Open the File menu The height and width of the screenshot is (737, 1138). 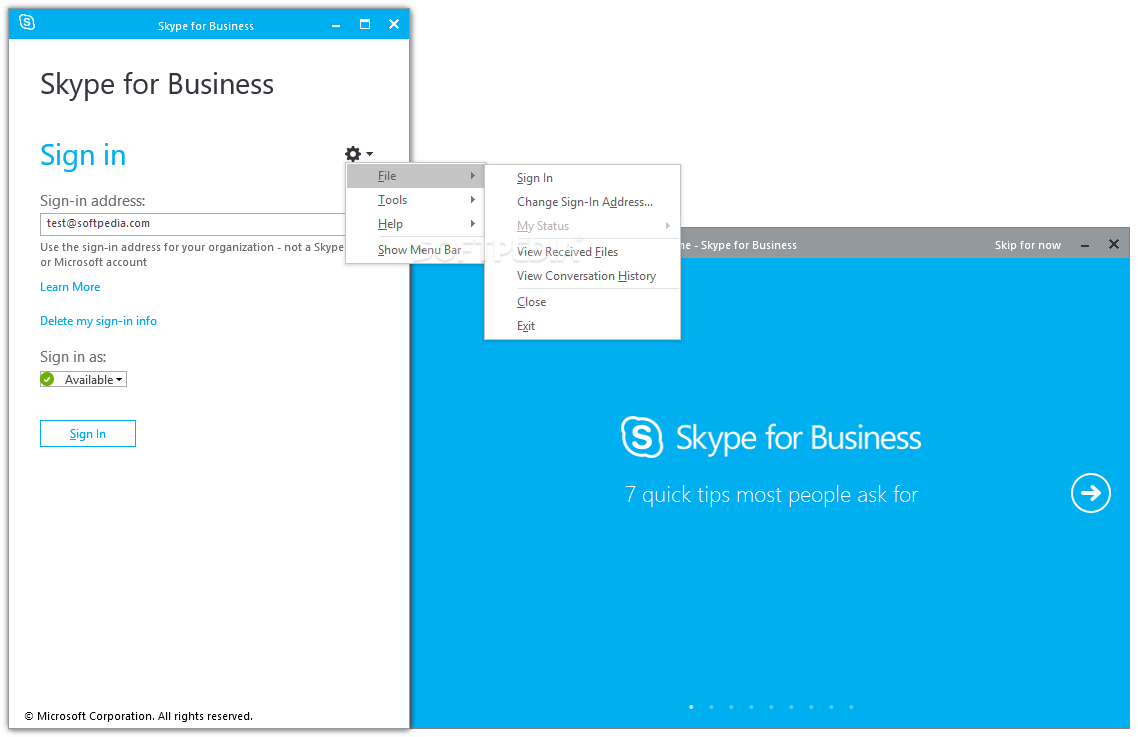[x=415, y=176]
